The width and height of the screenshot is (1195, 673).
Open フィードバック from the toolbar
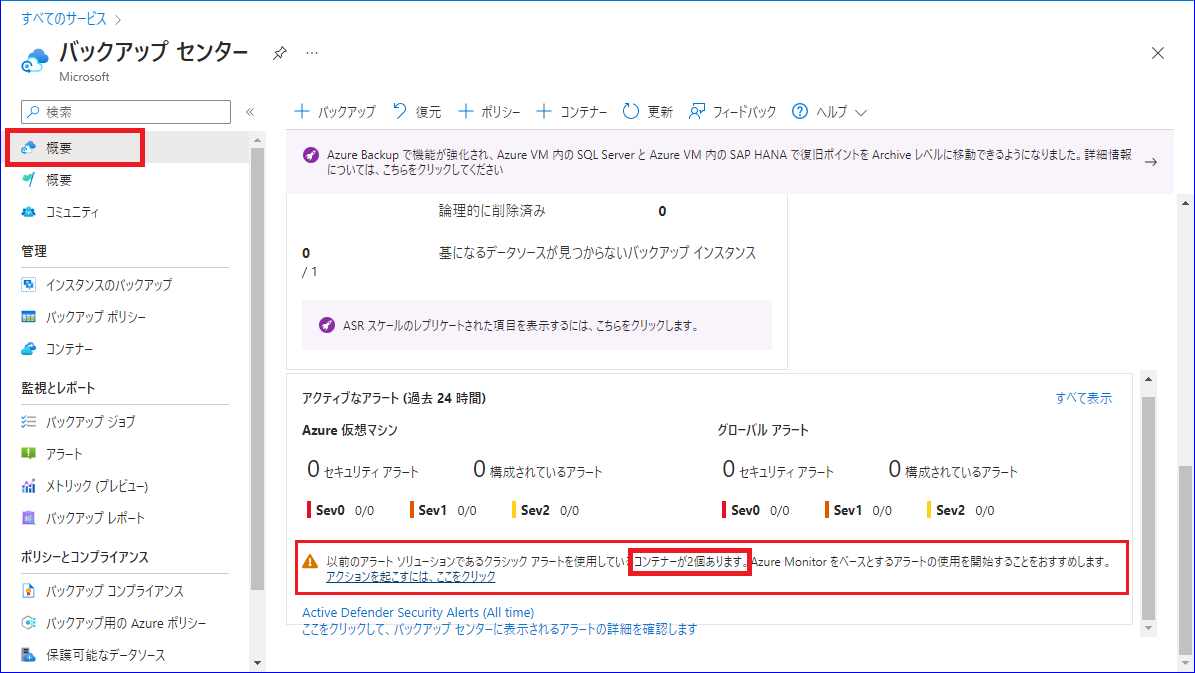pos(732,112)
